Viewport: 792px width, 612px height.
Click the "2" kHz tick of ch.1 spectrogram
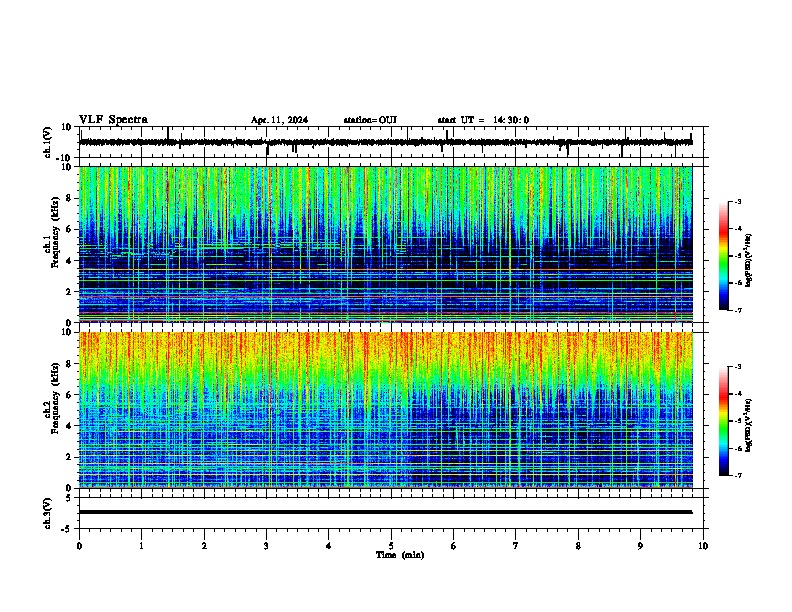point(69,292)
